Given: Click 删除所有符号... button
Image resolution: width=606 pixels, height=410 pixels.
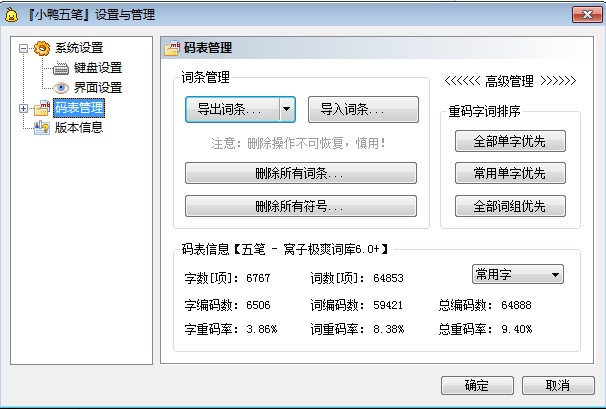Looking at the screenshot, I should [301, 206].
